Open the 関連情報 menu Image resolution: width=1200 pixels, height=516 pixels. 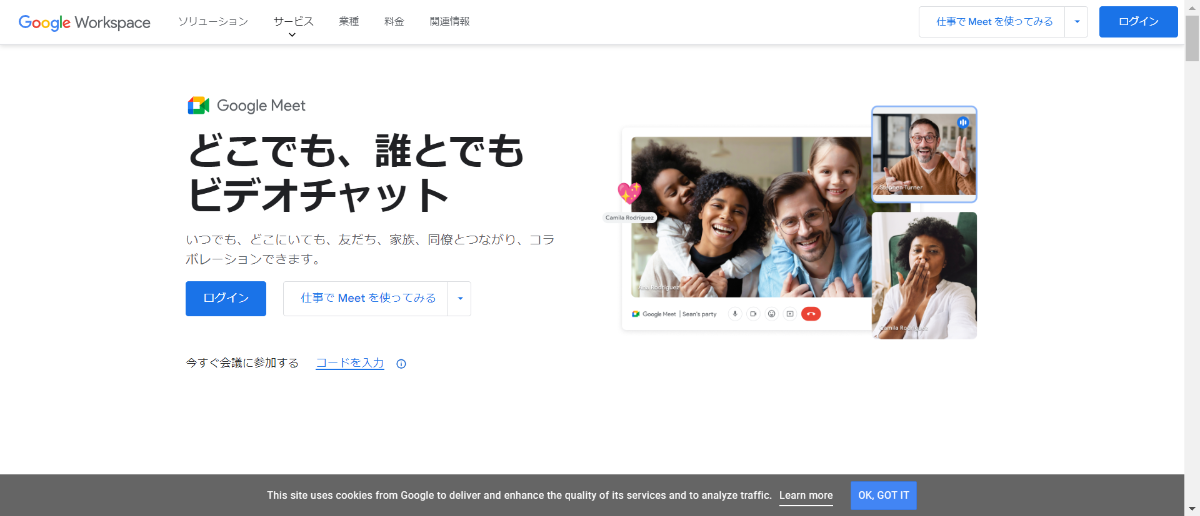point(449,21)
